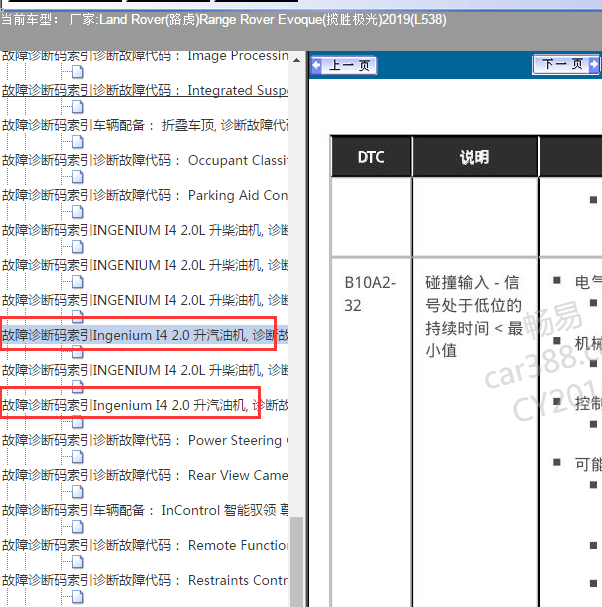The height and width of the screenshot is (607, 602).
Task: Click the 碰撞输入 description cell text
Action: 474,316
